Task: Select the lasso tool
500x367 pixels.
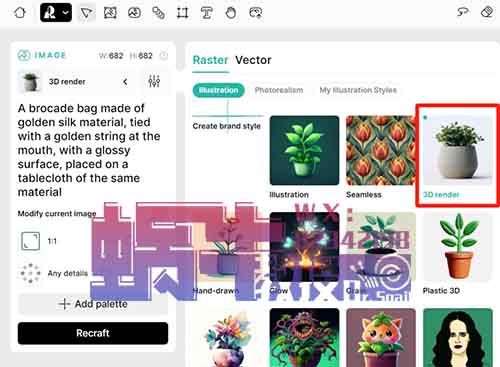Action: [463, 12]
